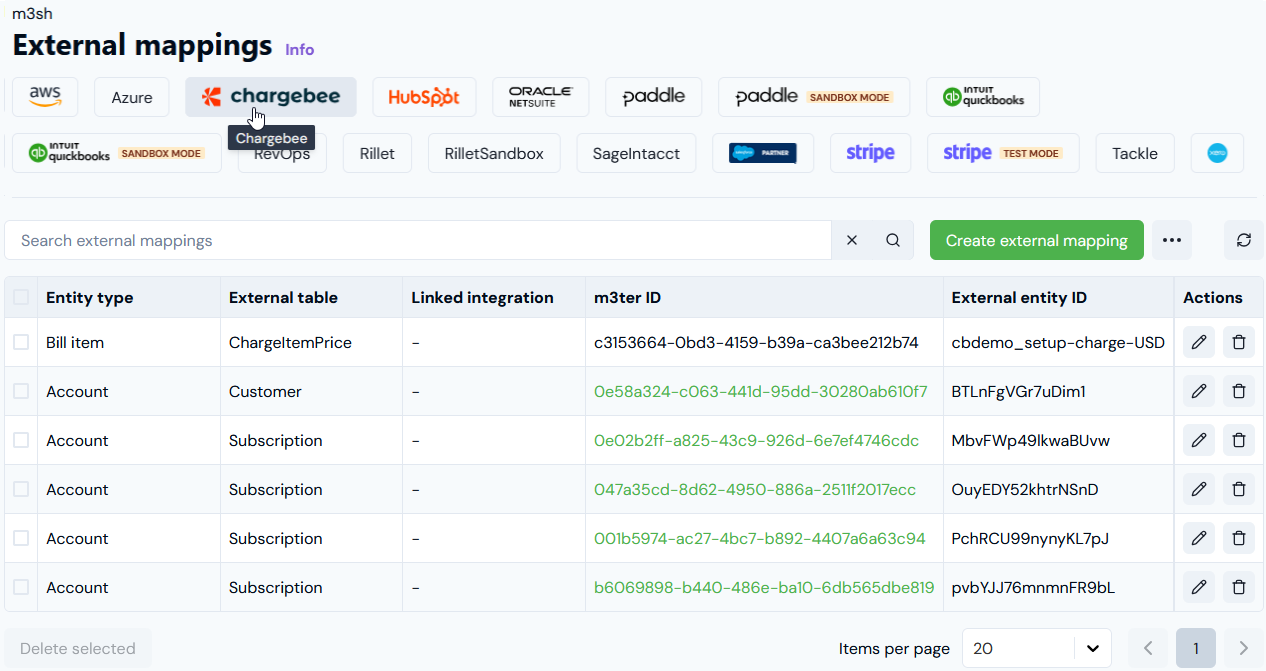Select the AWS integration tile

45,97
